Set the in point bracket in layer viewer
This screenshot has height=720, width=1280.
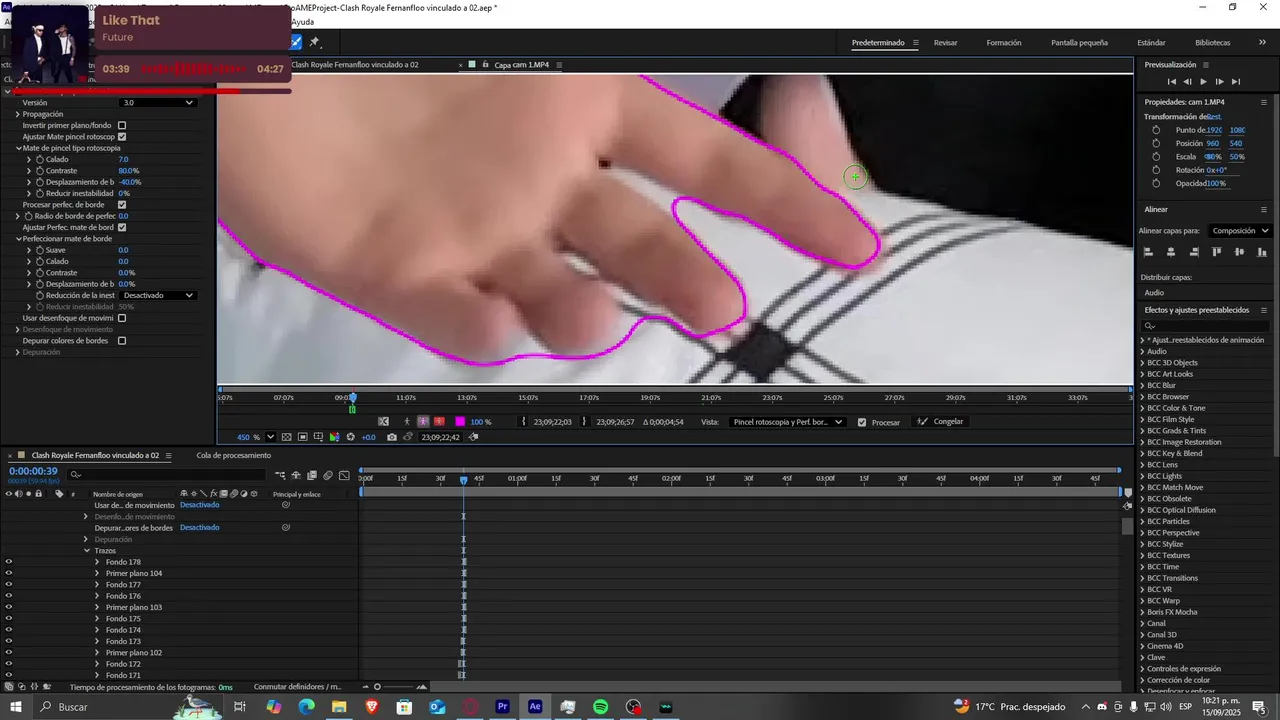pyautogui.click(x=524, y=421)
